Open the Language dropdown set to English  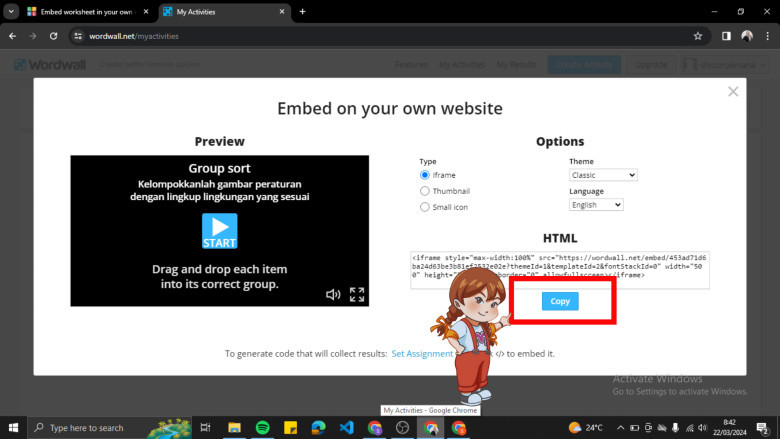click(x=596, y=205)
